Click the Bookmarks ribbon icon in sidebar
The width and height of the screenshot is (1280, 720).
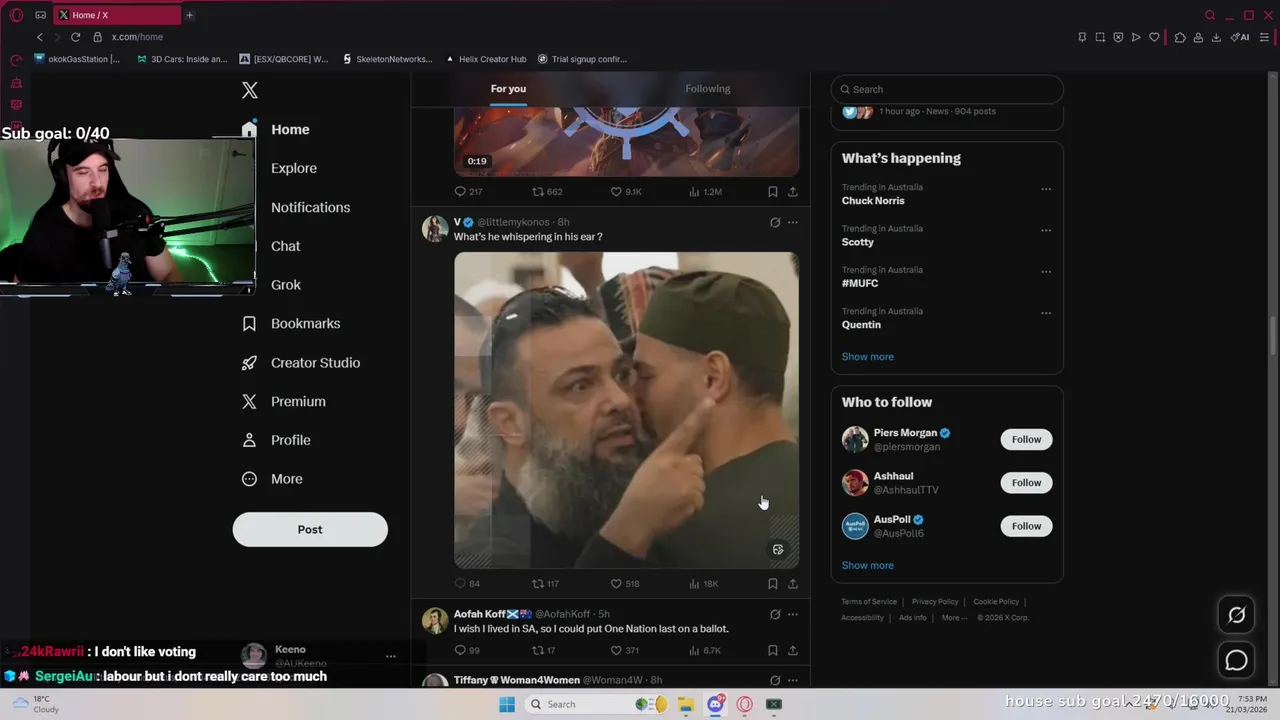click(x=250, y=324)
